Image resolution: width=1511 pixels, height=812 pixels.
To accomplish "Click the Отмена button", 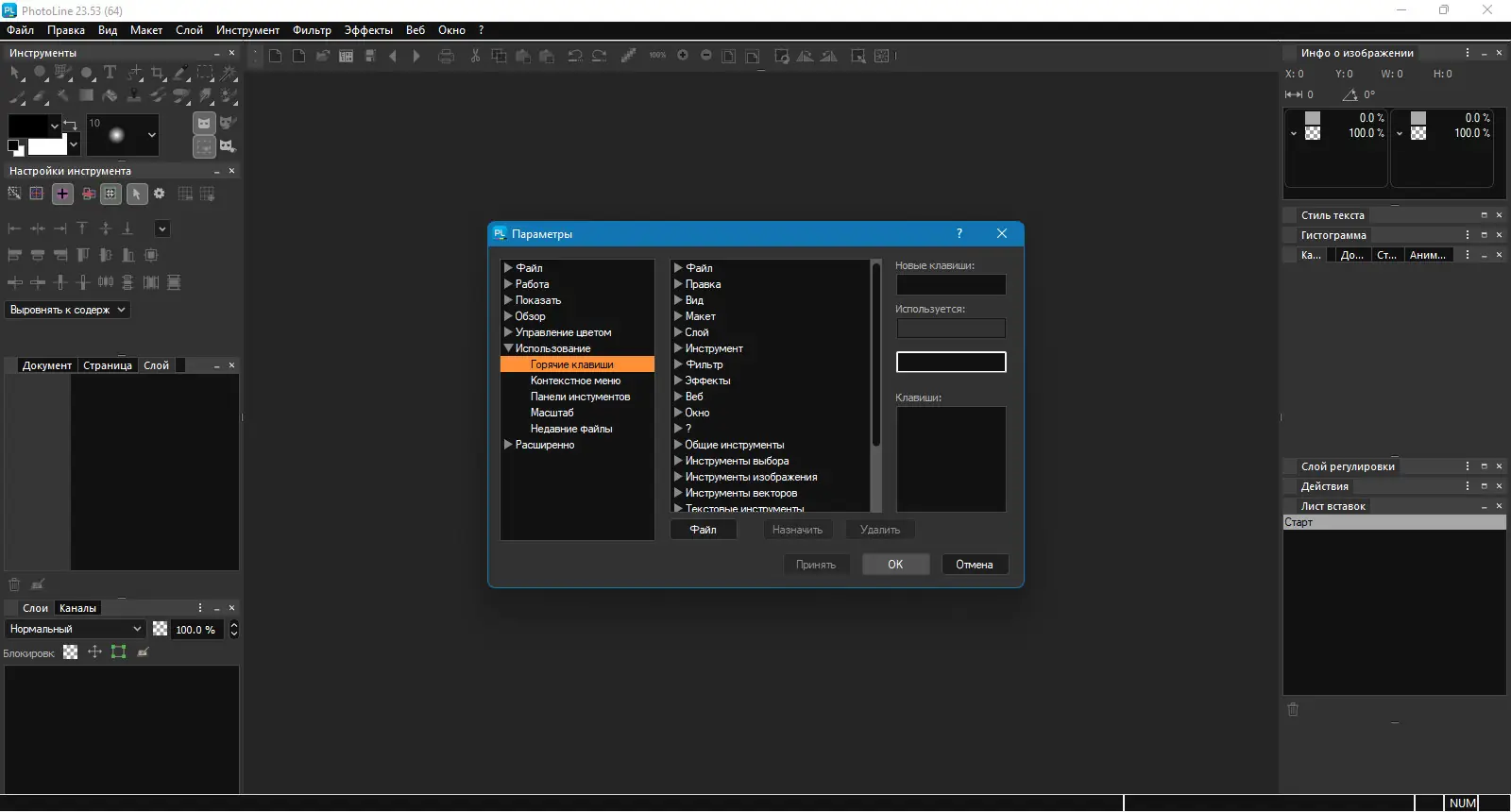I will click(975, 565).
